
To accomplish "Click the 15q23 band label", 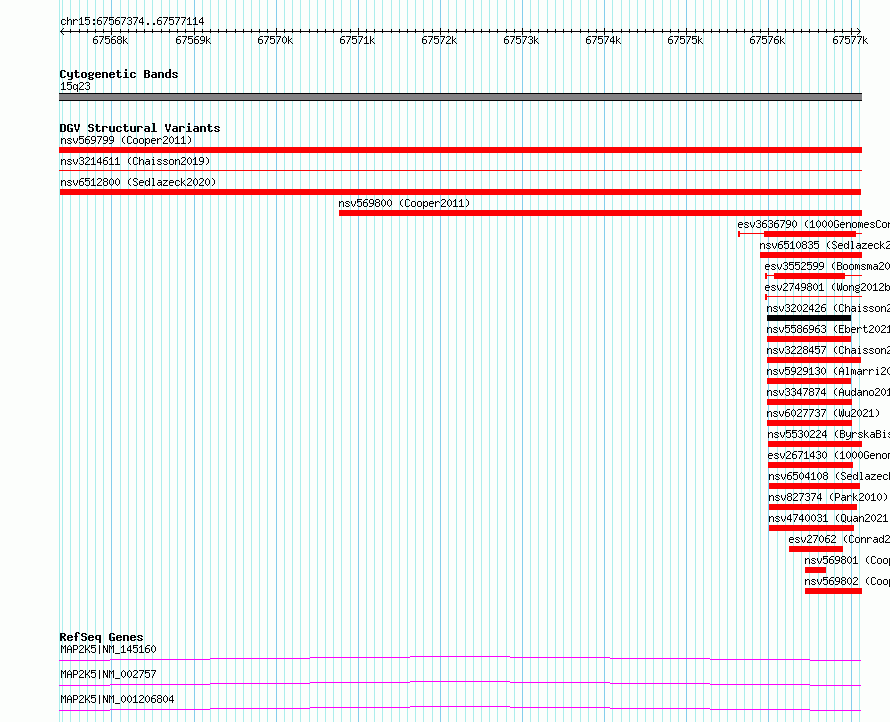I will coord(75,86).
